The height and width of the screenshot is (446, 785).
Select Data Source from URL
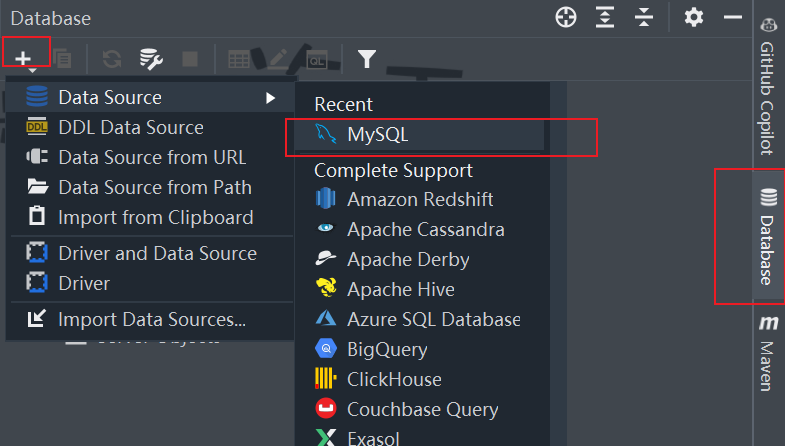tap(150, 158)
